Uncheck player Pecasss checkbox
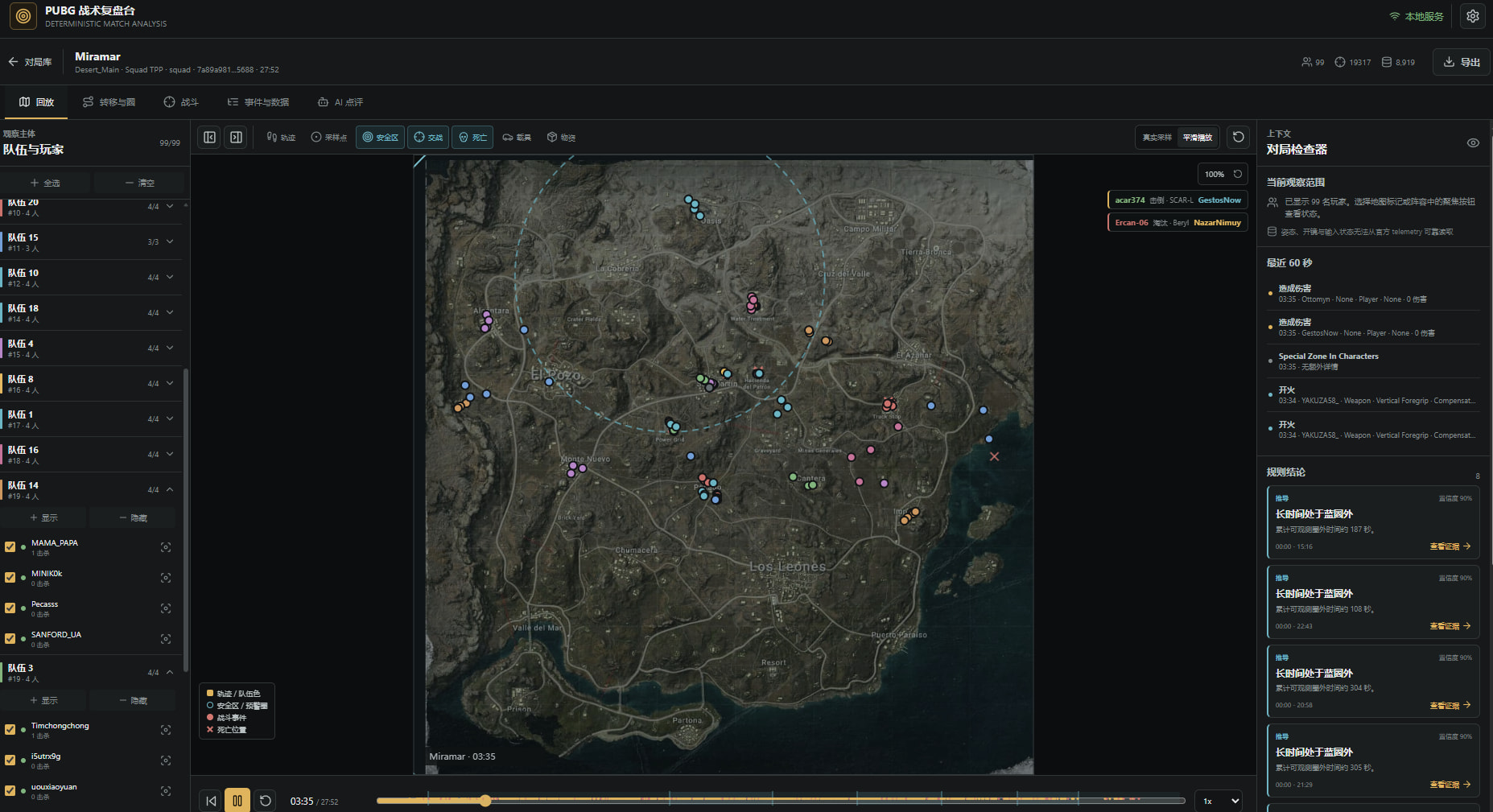Screen dimensions: 1493x812 point(10,608)
